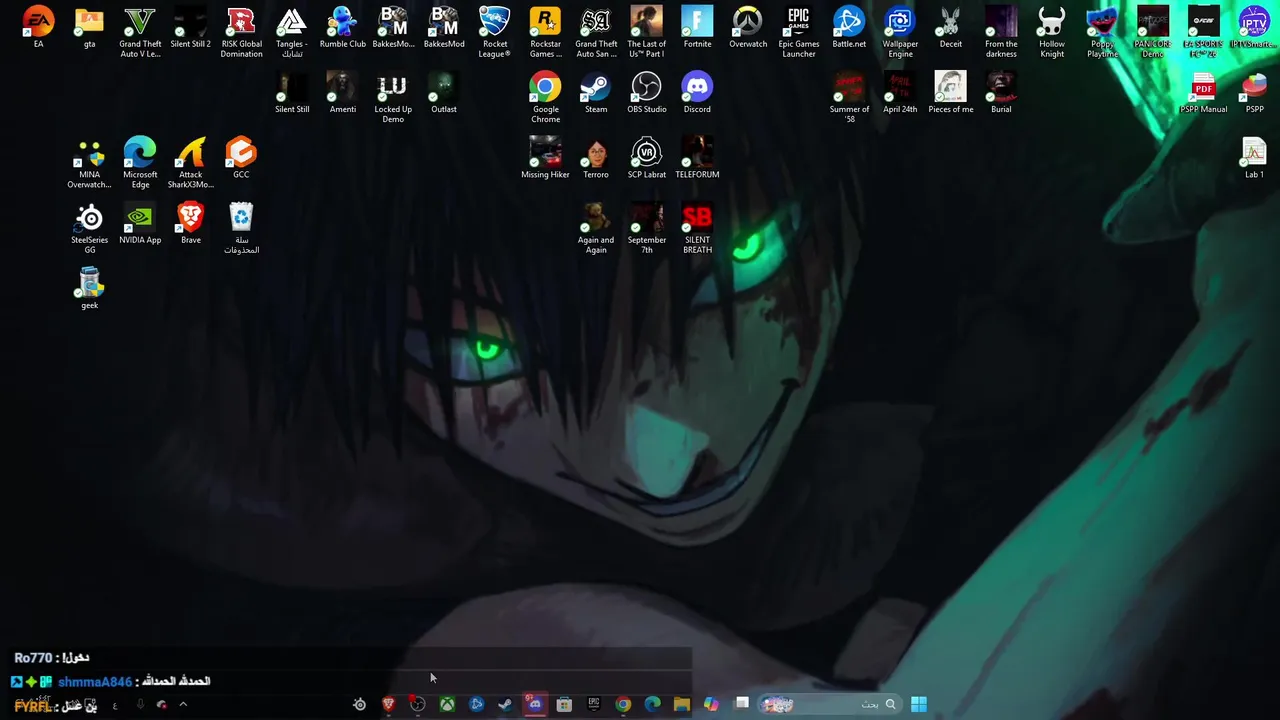Open Steam from the taskbar
Screen dimensions: 1280x720
505,705
